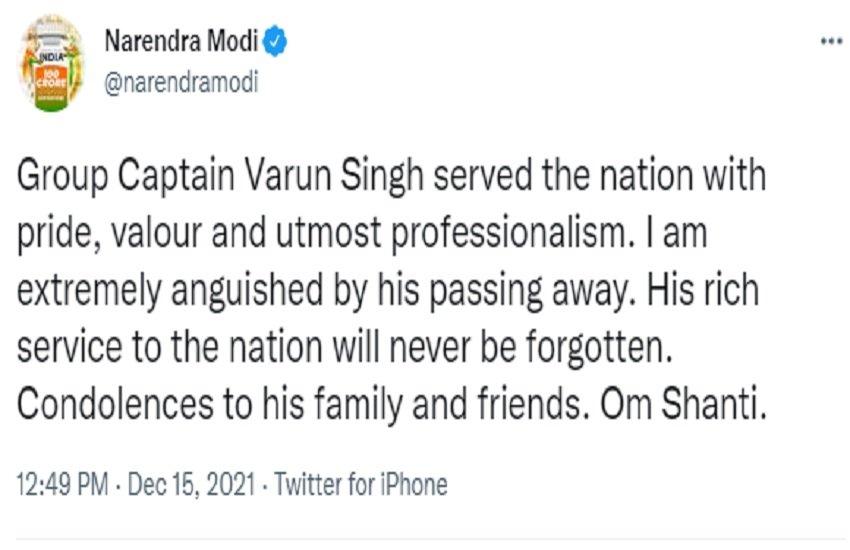Click "Group Captain Varun Singh" in the tweet

[x=220, y=176]
